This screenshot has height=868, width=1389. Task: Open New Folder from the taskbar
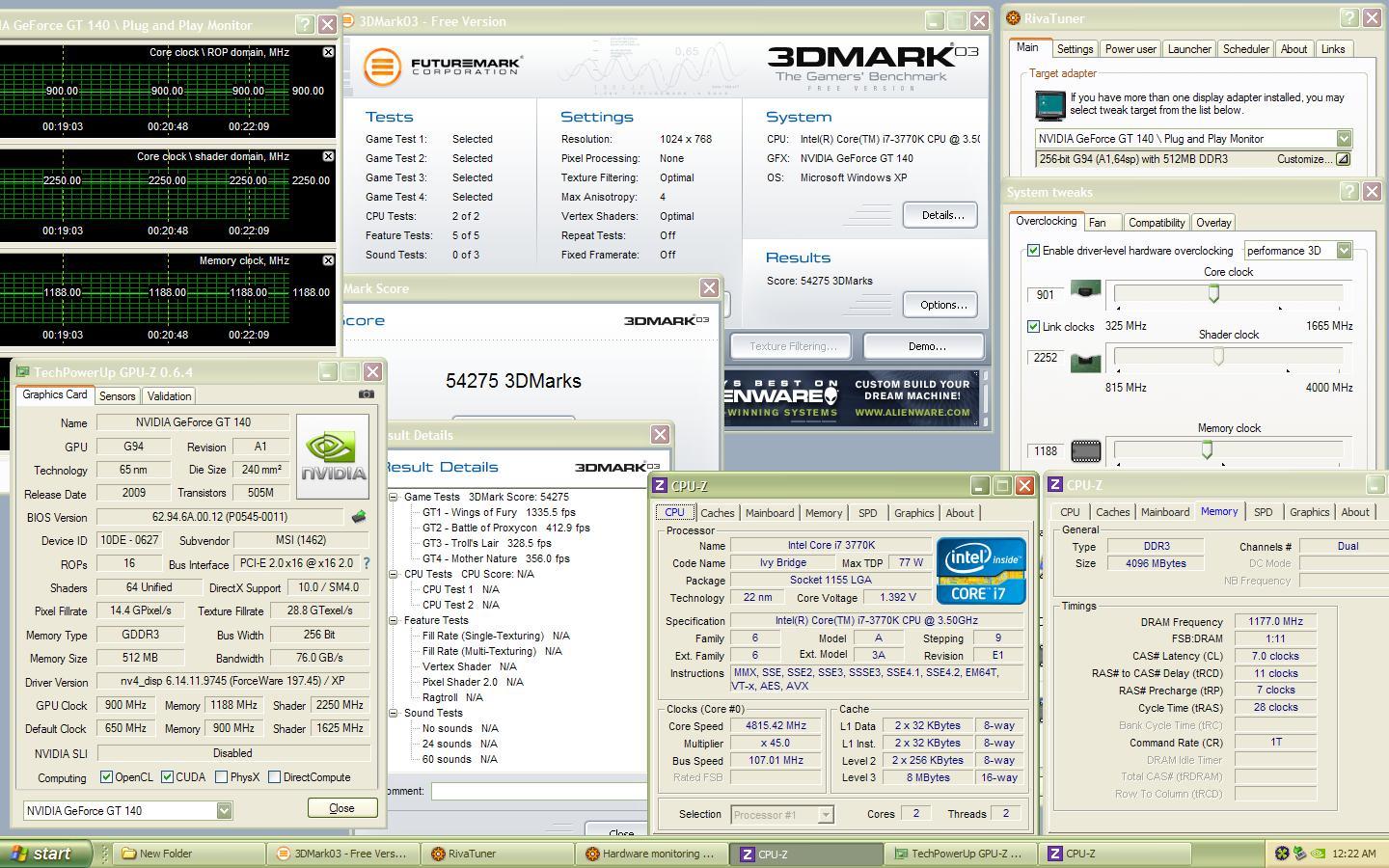(190, 854)
